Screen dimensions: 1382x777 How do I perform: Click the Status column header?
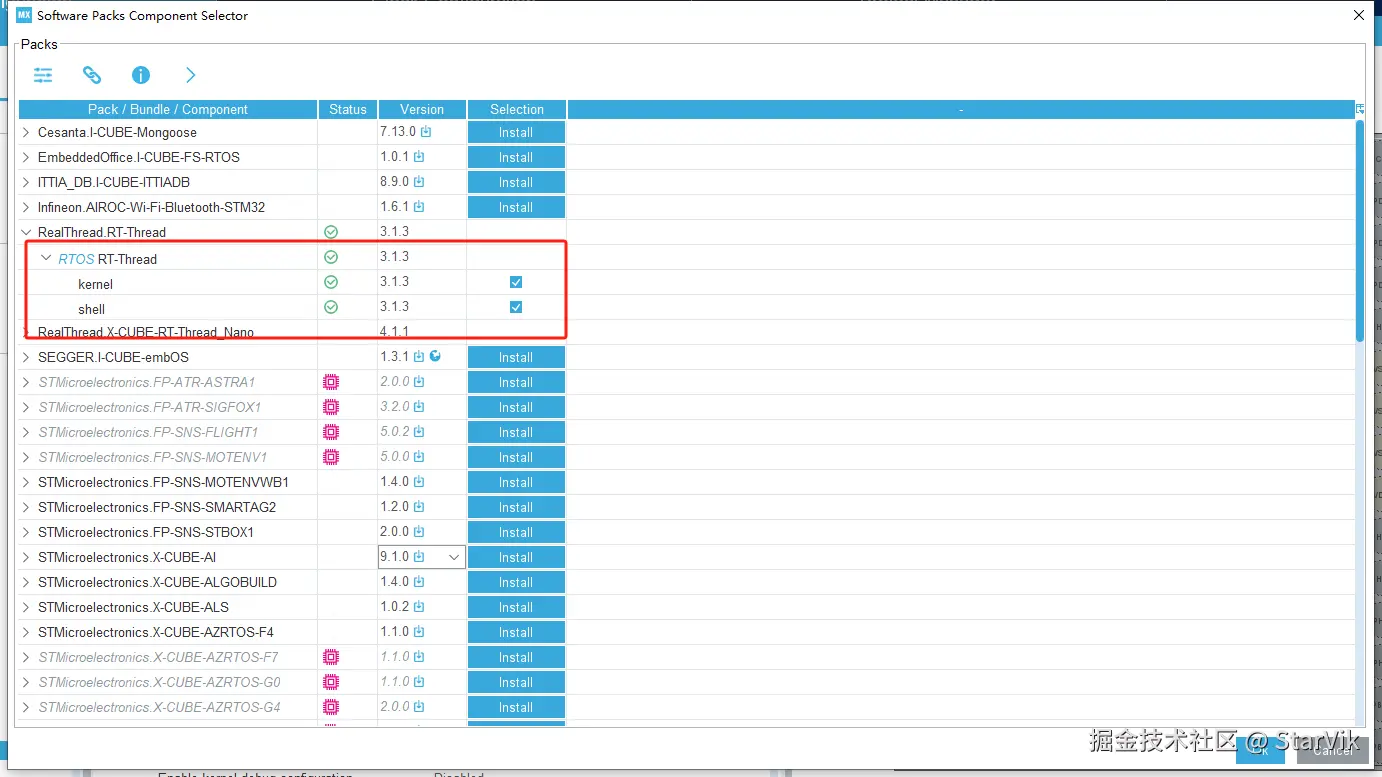[348, 109]
